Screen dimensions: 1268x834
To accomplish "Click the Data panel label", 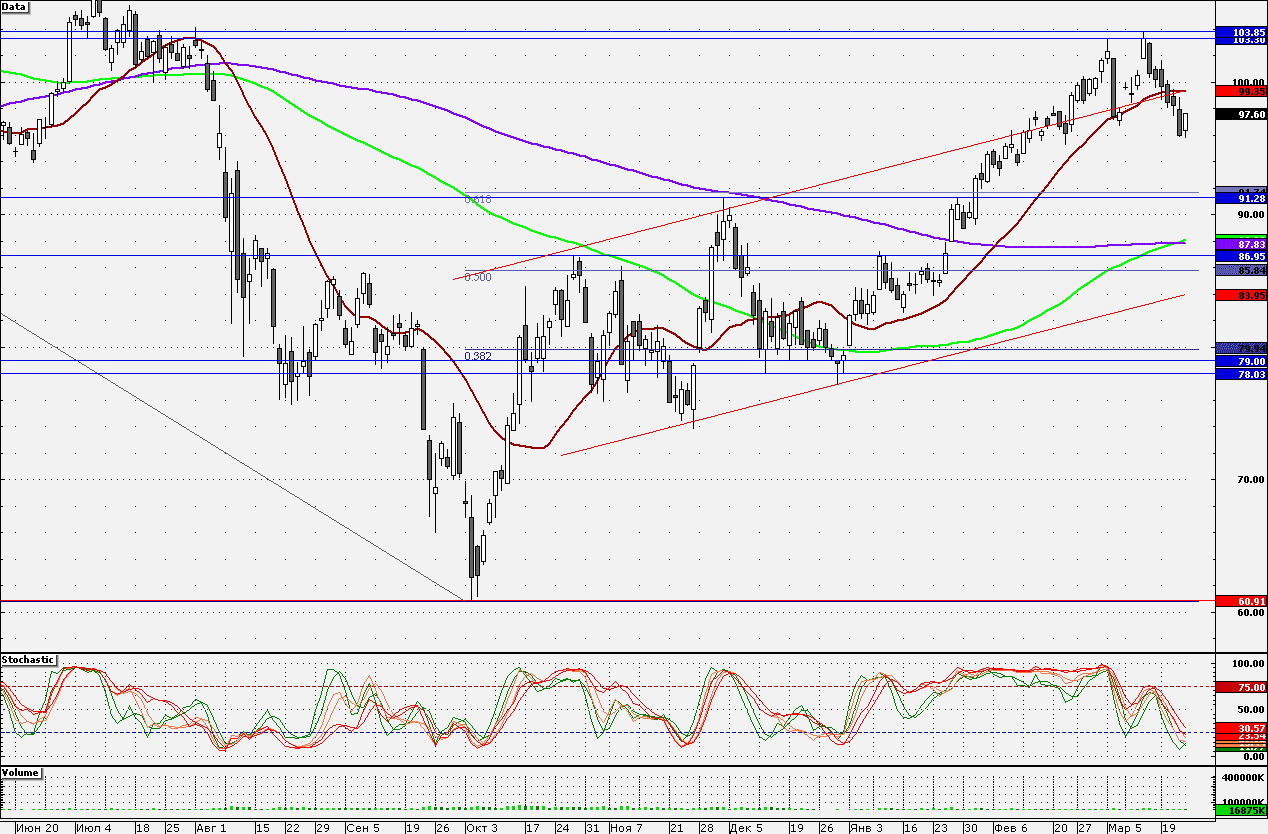I will click(15, 6).
